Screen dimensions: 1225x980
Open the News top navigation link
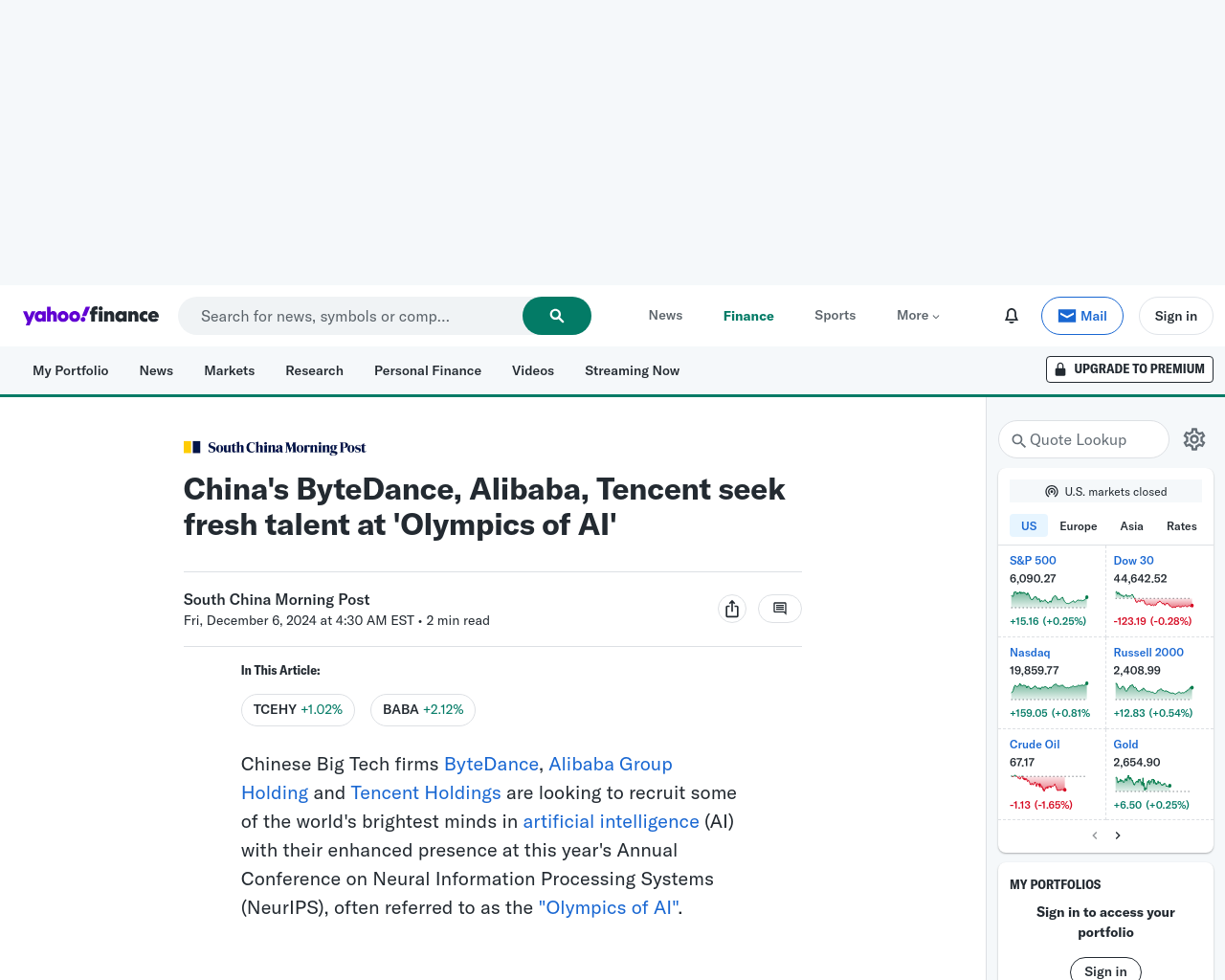(665, 315)
